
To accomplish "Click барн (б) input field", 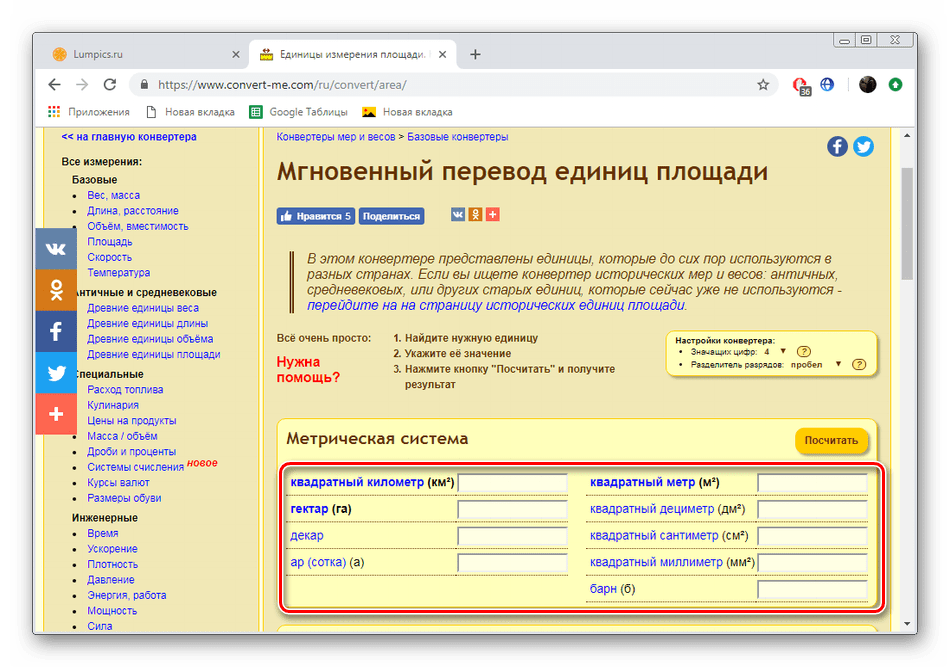I will [x=812, y=589].
